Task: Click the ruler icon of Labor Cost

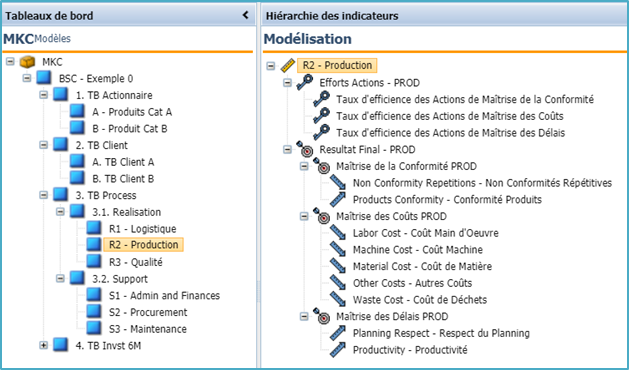Action: point(338,233)
